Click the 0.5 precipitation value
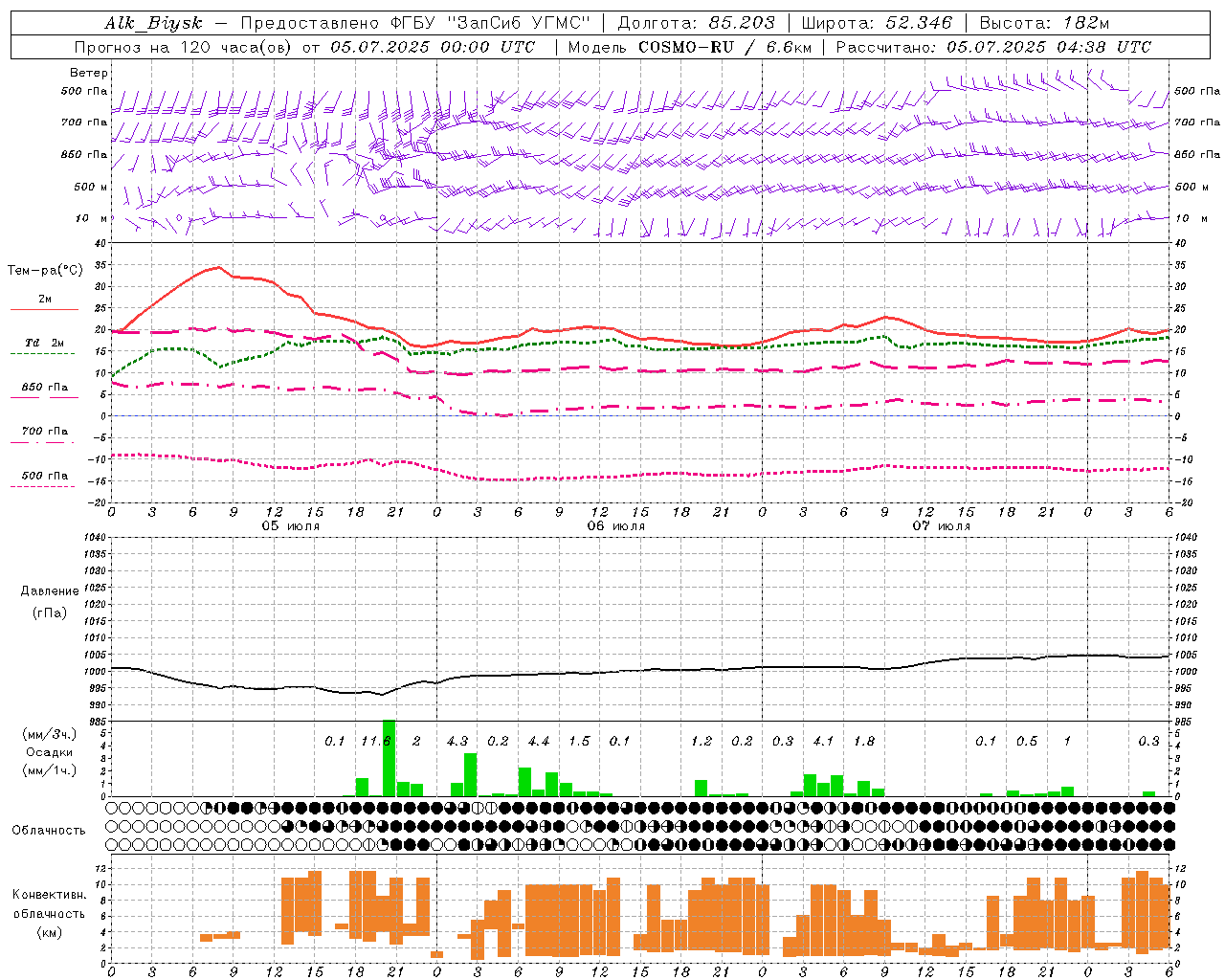Image resolution: width=1225 pixels, height=980 pixels. tap(1027, 741)
